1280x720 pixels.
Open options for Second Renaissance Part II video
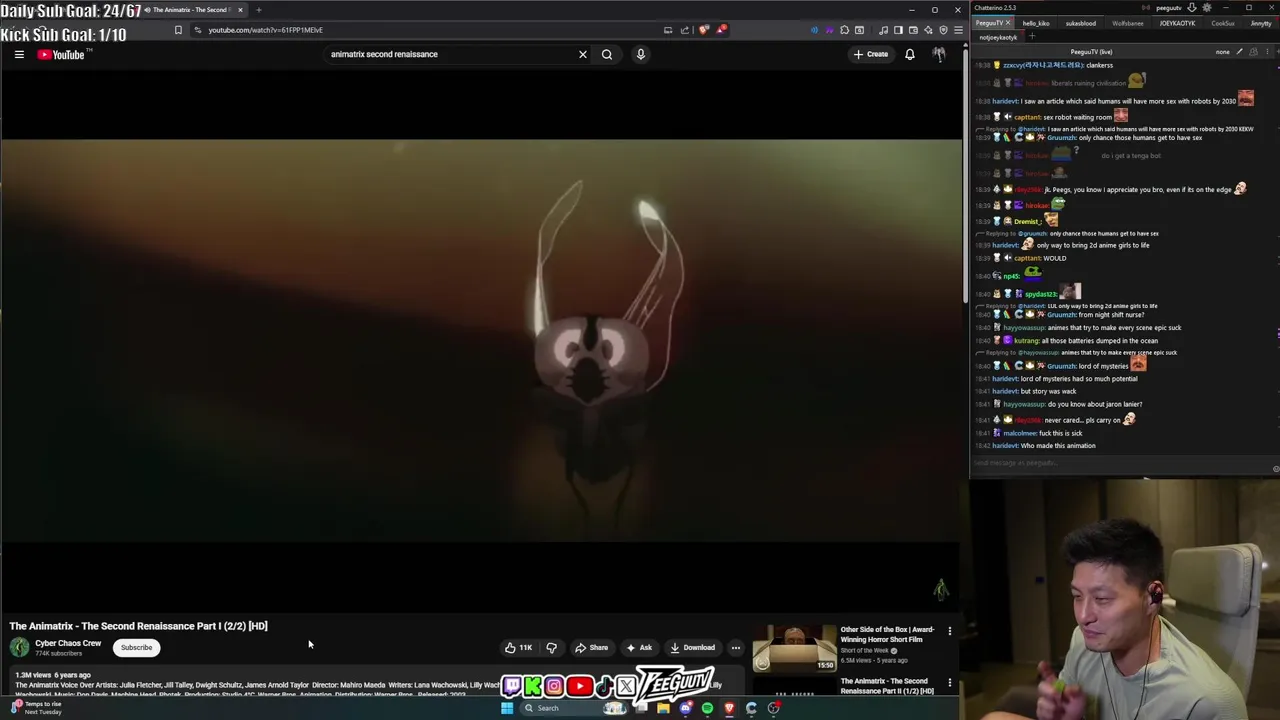tap(949, 683)
